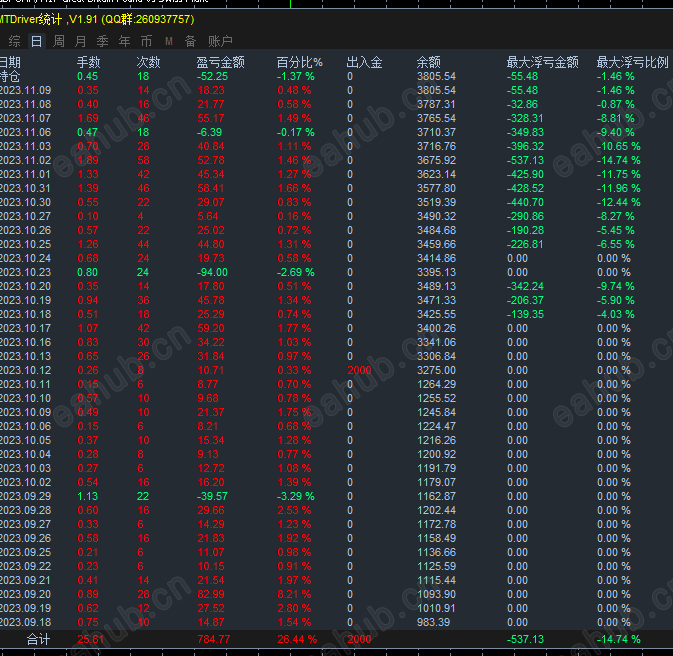Click profit 82.99 on 2023.09.20

tap(211, 594)
